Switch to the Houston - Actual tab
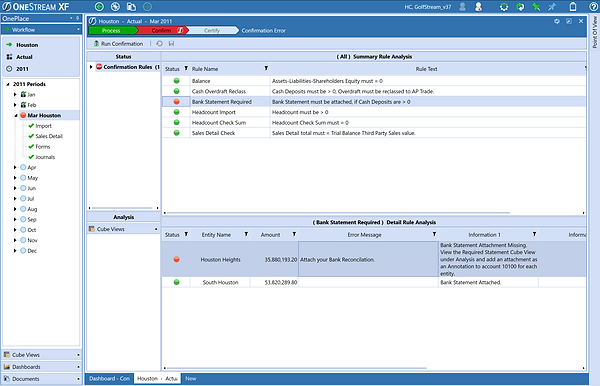This screenshot has width=600, height=386. tap(157, 378)
